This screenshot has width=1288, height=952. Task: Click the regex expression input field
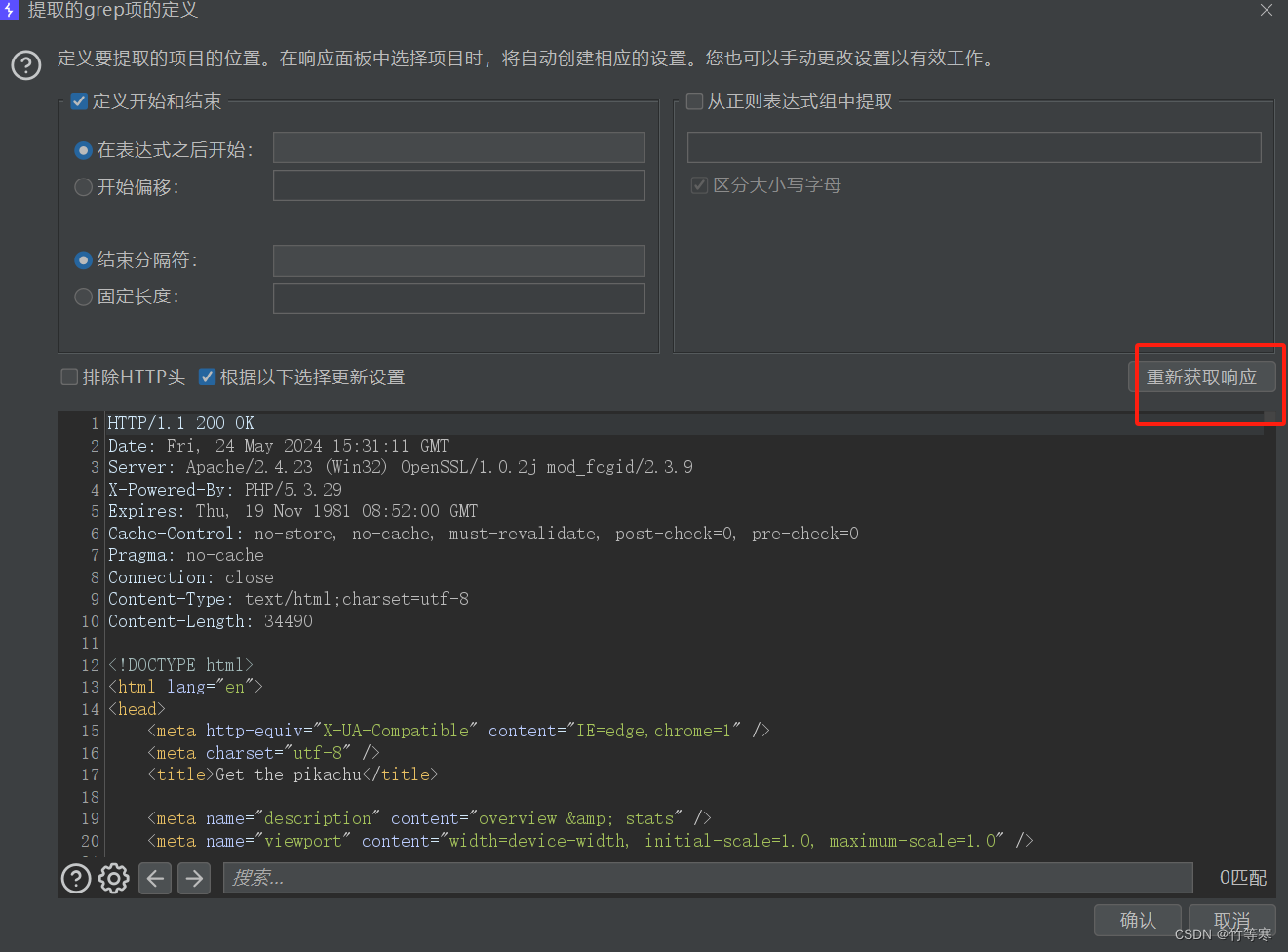click(974, 147)
